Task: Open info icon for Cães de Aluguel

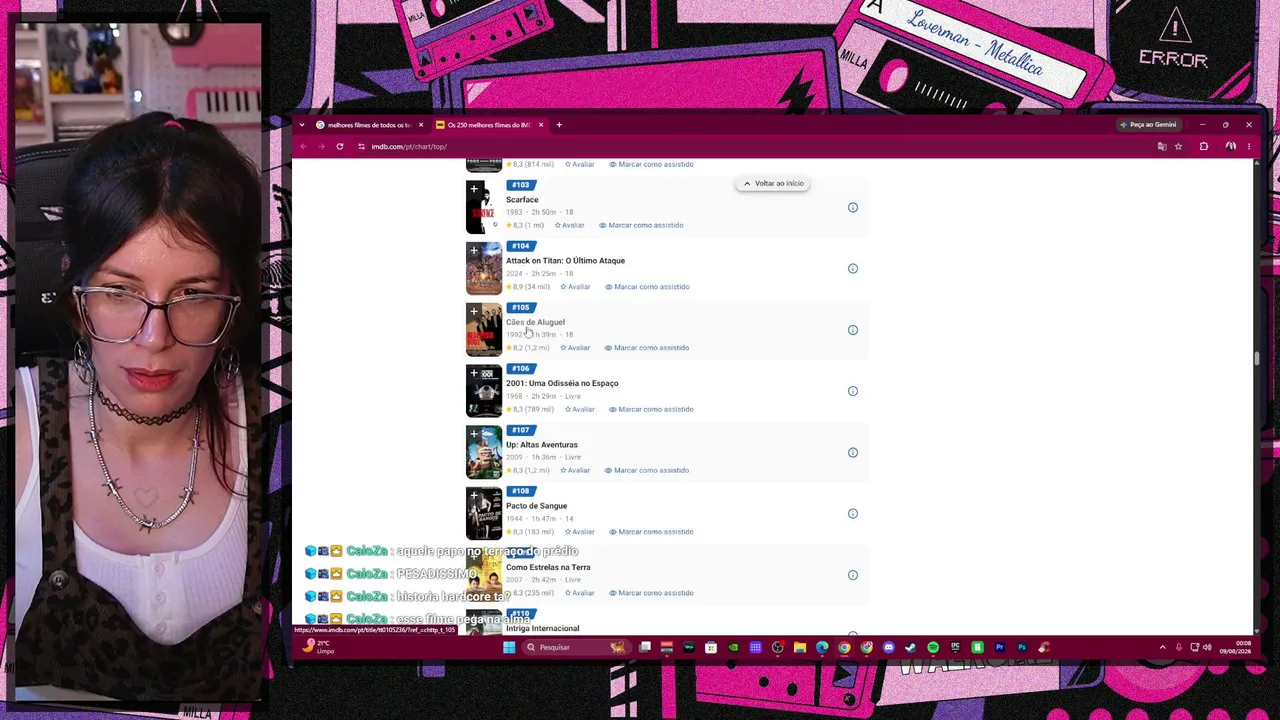Action: (853, 330)
